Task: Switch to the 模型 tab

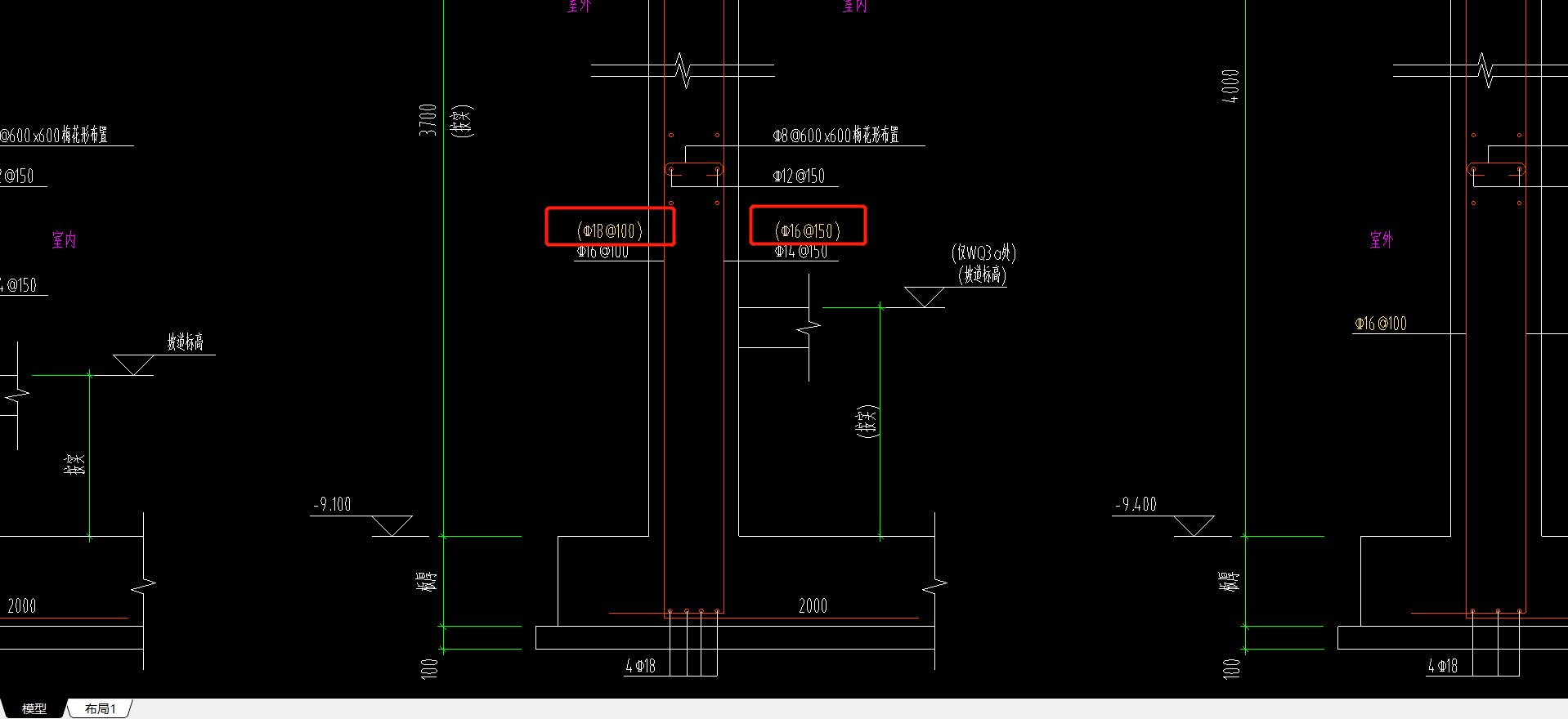Action: tap(34, 708)
